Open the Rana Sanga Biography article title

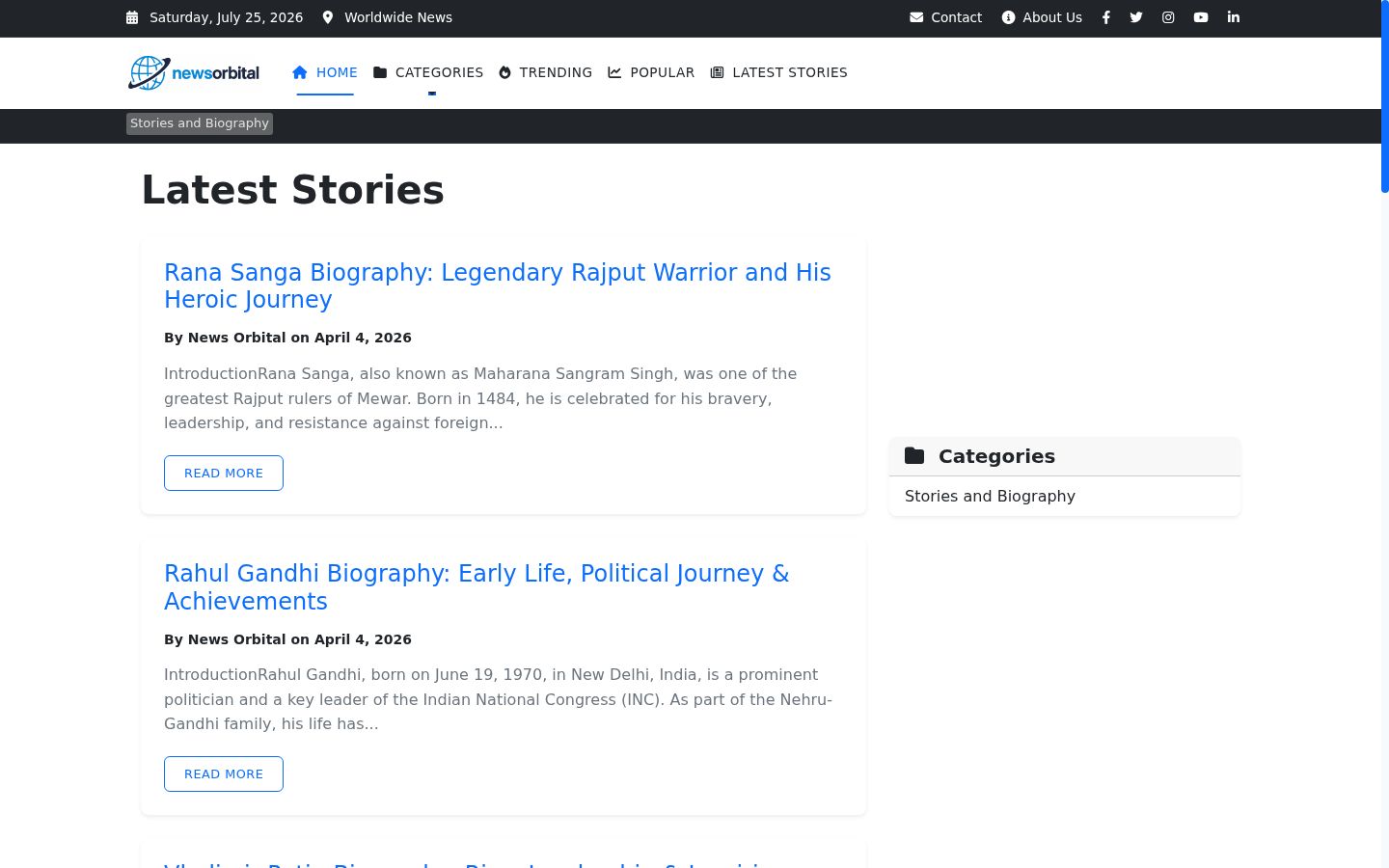click(498, 285)
